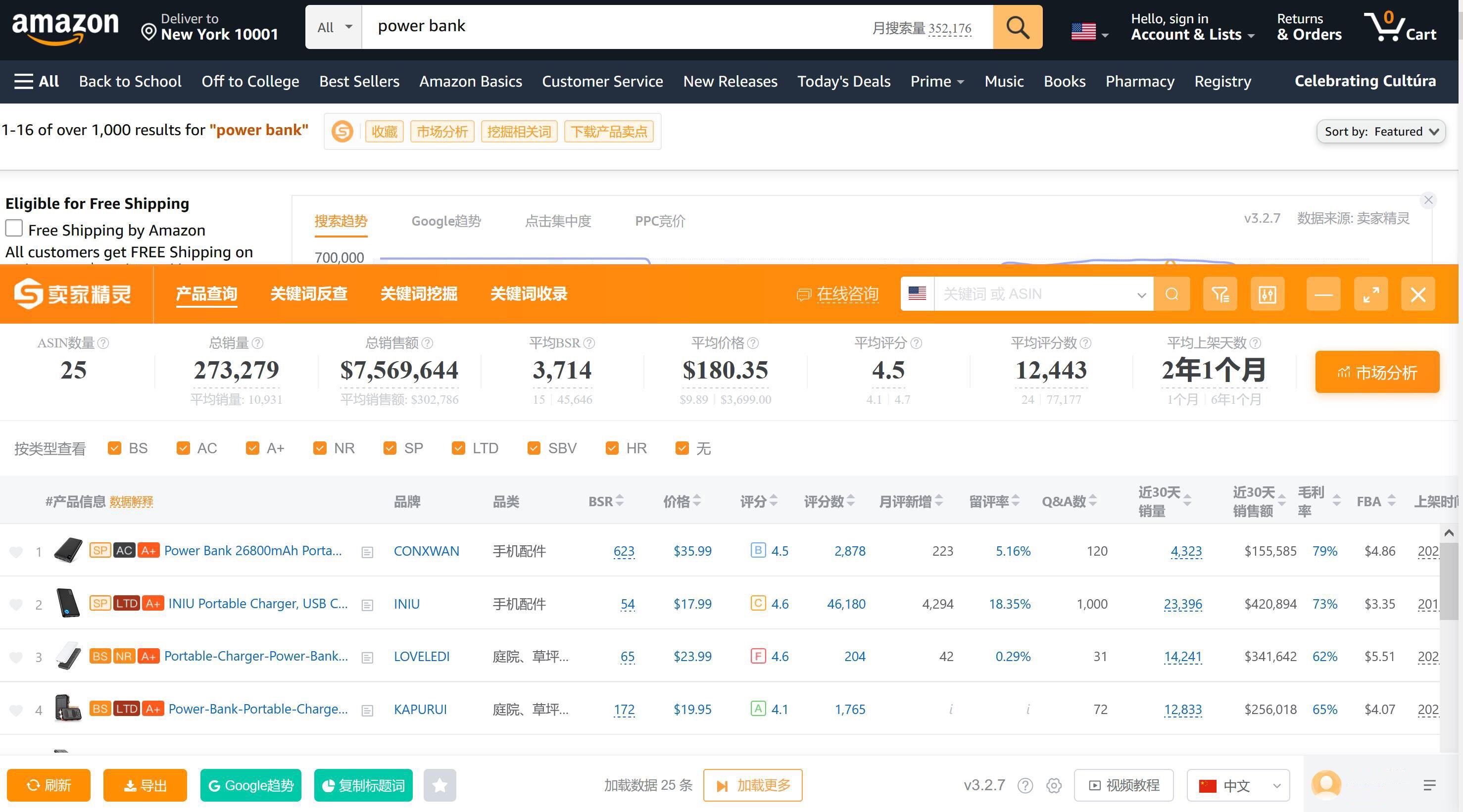Open the settings gear beside version number
1463x812 pixels.
coord(1054,785)
